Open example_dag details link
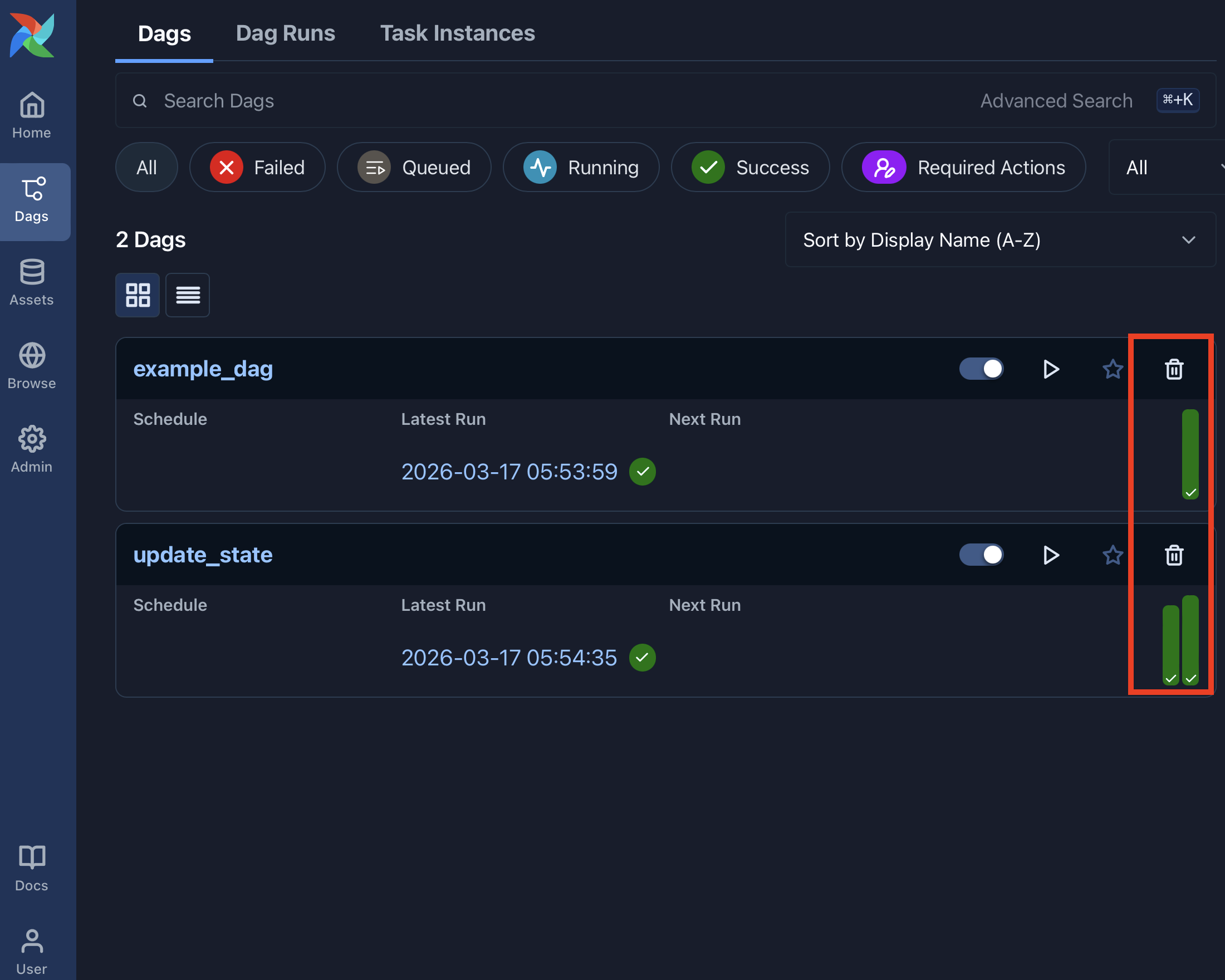The height and width of the screenshot is (980, 1225). point(203,369)
